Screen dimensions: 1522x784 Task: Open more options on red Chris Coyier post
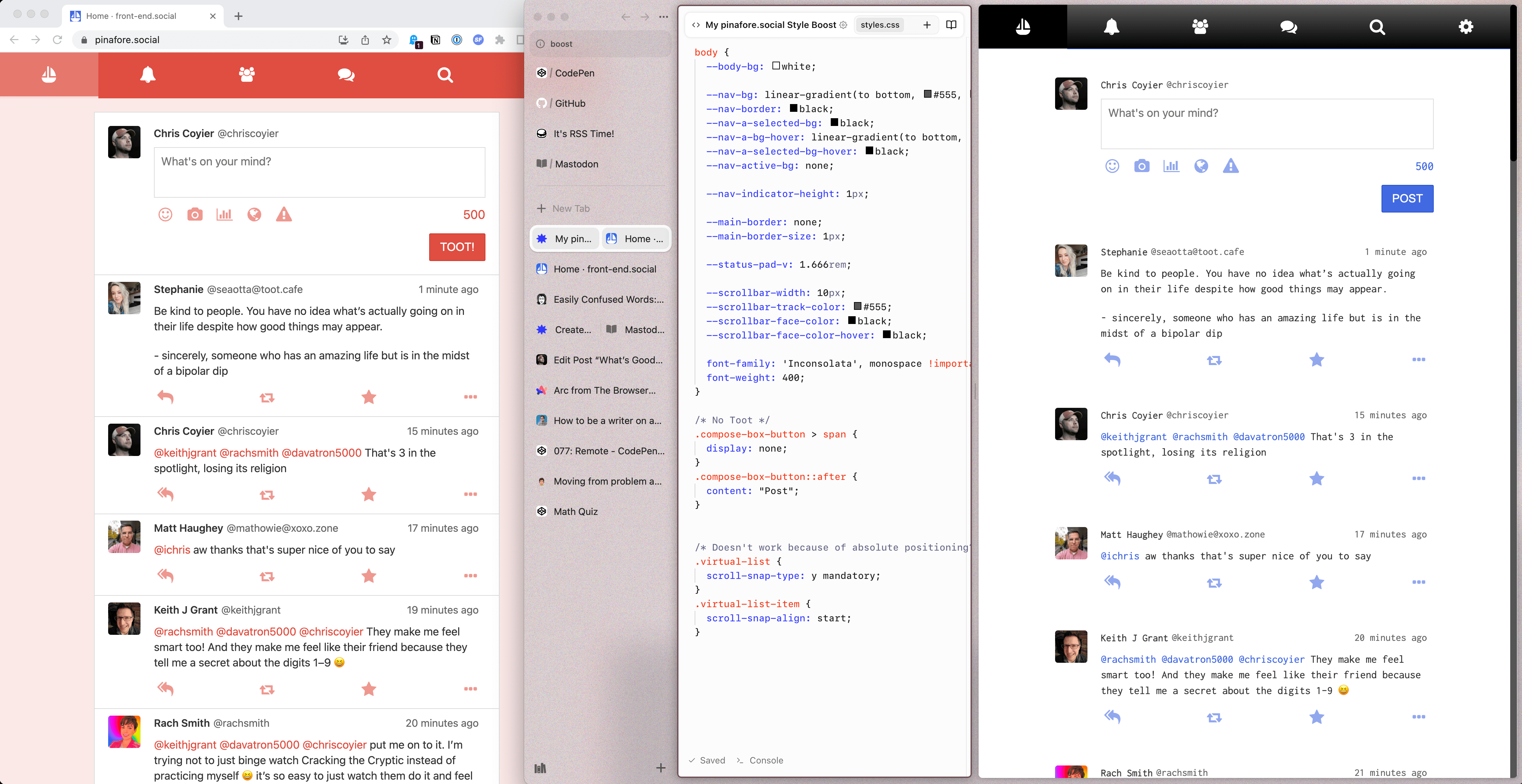[x=470, y=494]
